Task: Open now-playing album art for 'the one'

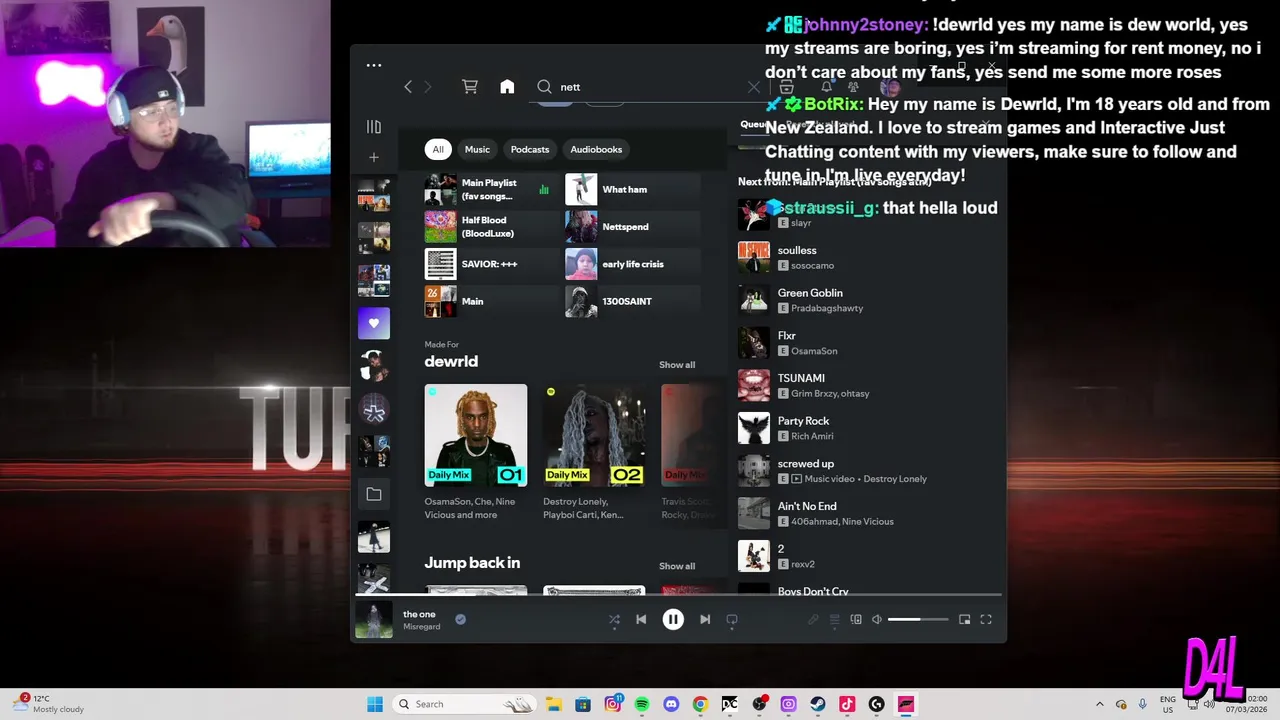Action: [374, 620]
